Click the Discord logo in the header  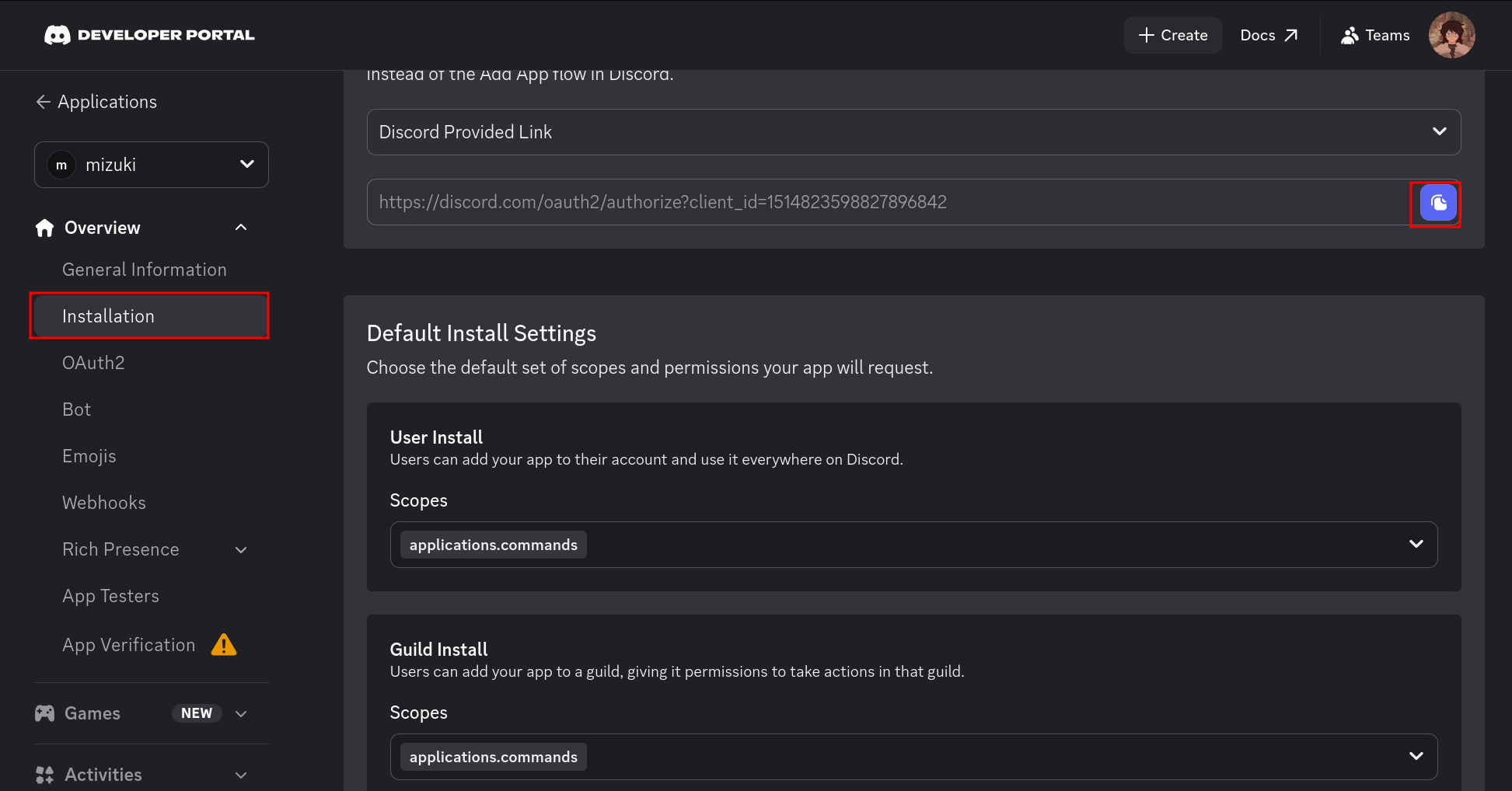[58, 35]
